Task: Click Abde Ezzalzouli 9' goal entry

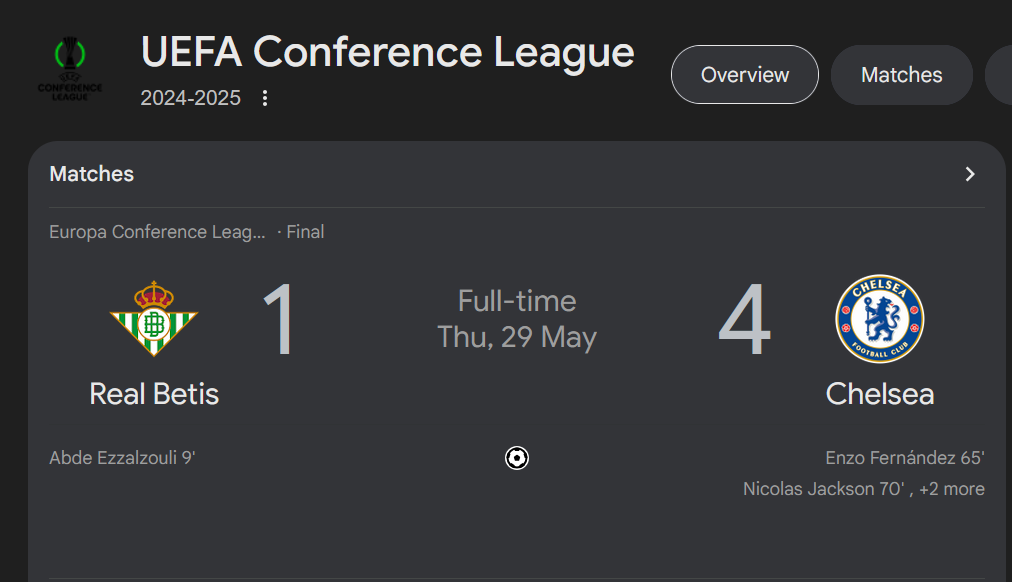Action: coord(122,458)
